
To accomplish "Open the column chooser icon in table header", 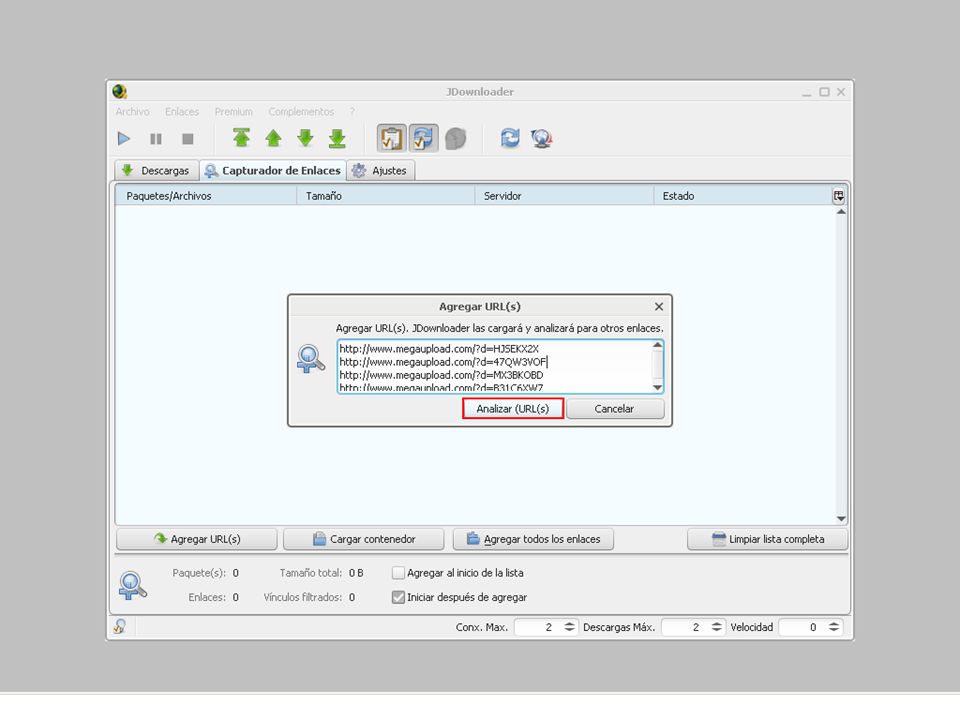I will coord(838,196).
